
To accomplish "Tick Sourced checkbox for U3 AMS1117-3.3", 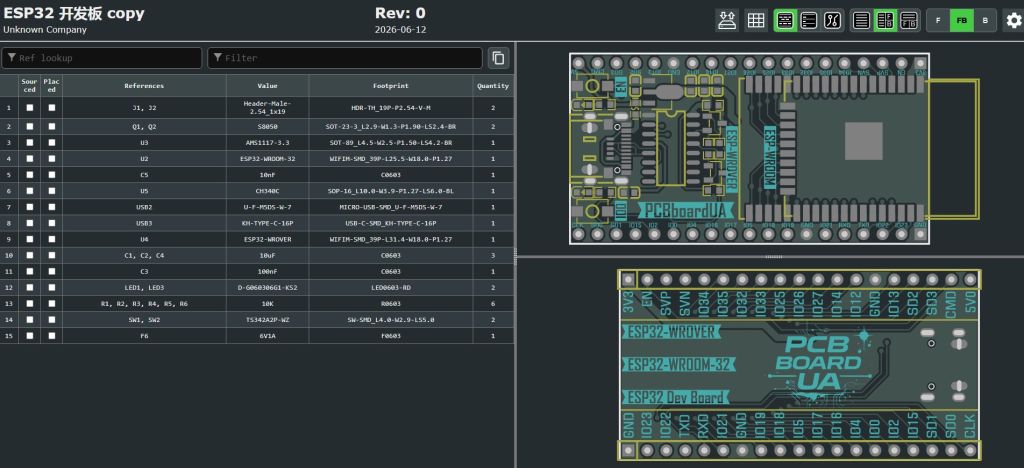I will click(29, 142).
